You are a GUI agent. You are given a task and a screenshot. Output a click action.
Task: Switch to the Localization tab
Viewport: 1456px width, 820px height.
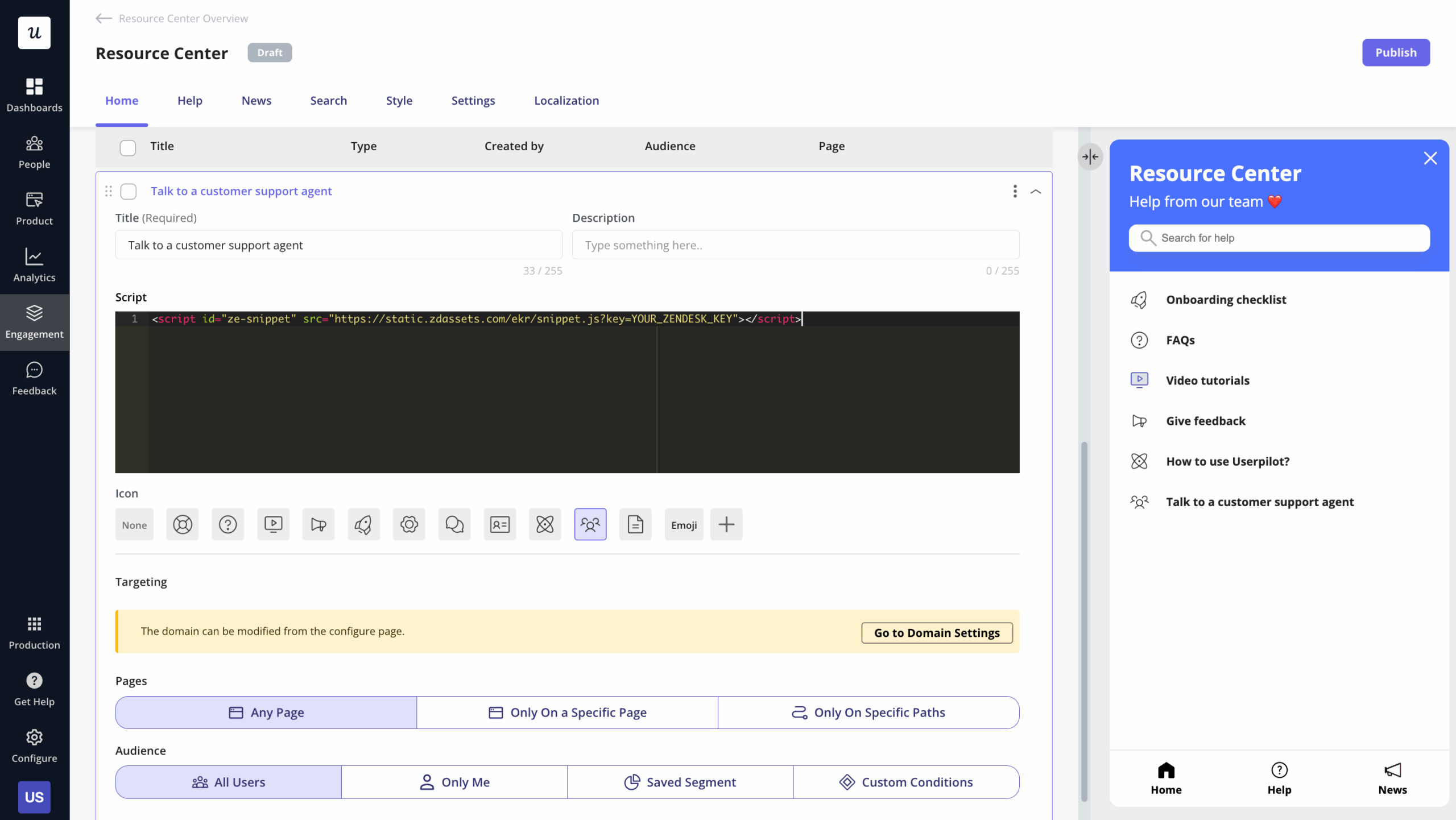tap(566, 100)
